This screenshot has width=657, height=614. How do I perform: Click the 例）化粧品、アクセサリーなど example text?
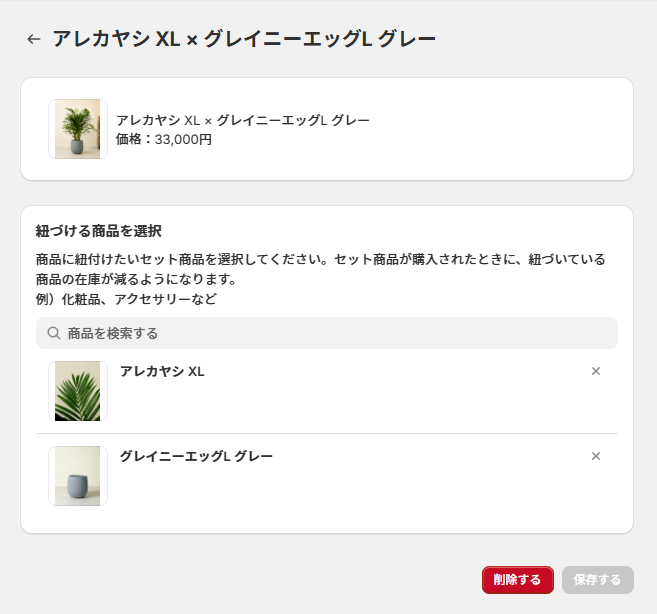[126, 298]
